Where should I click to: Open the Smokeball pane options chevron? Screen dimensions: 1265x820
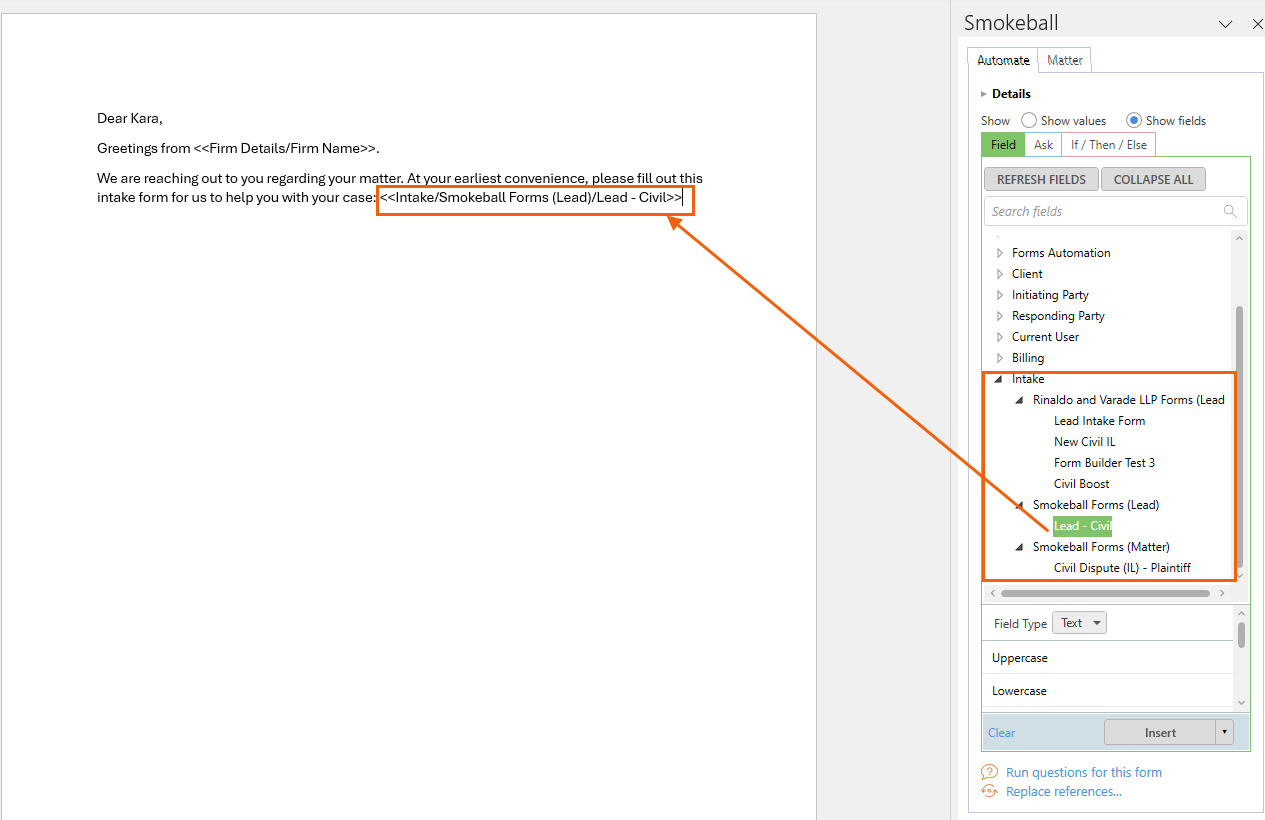(x=1225, y=24)
